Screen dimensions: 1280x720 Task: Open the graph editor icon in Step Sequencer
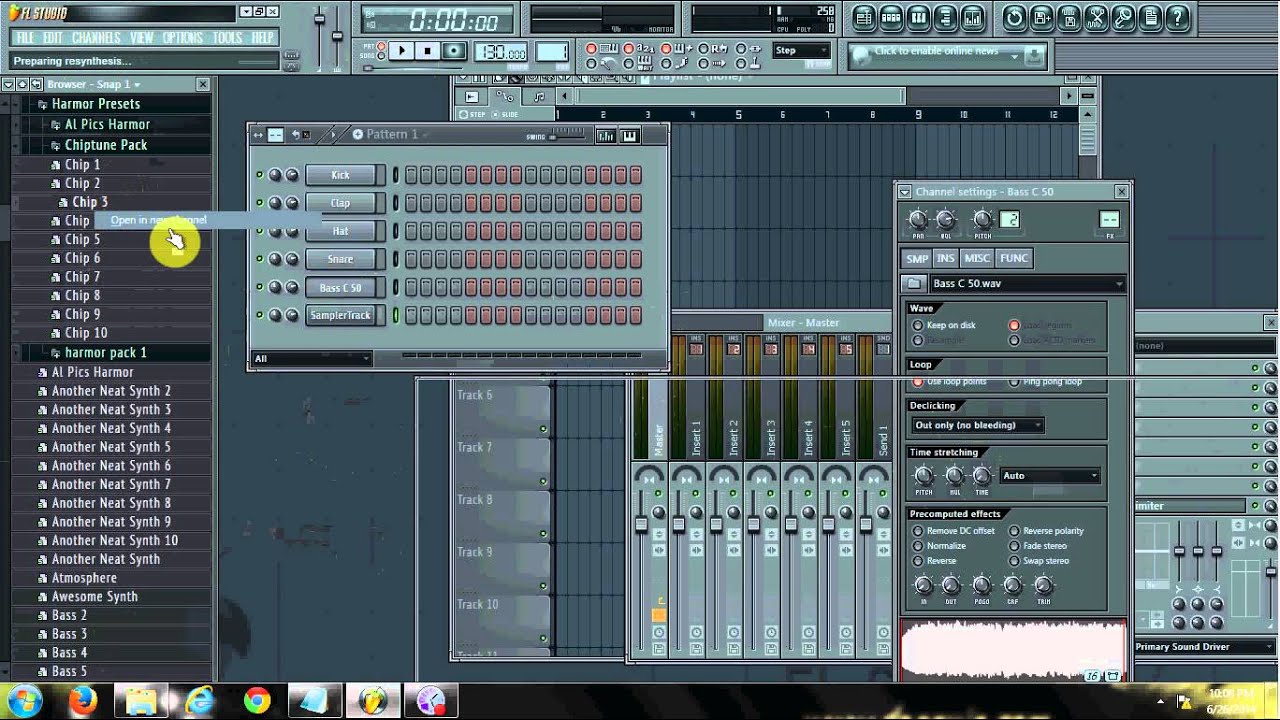(606, 136)
